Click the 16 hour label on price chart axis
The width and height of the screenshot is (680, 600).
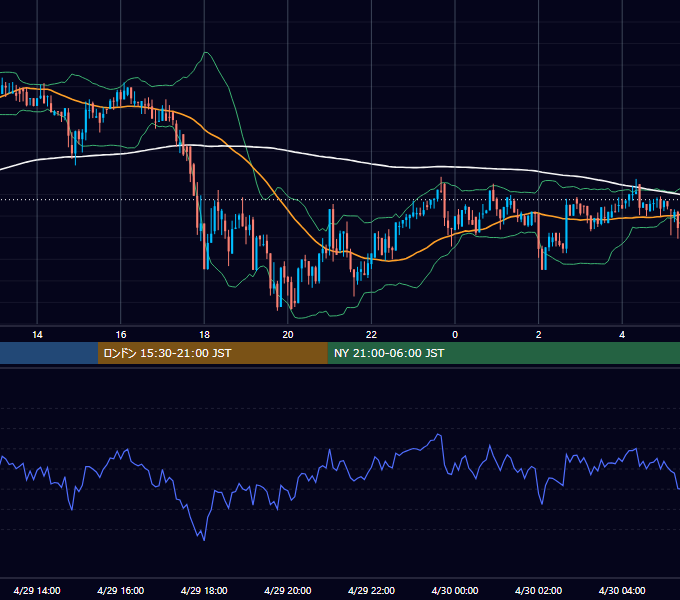tap(121, 335)
